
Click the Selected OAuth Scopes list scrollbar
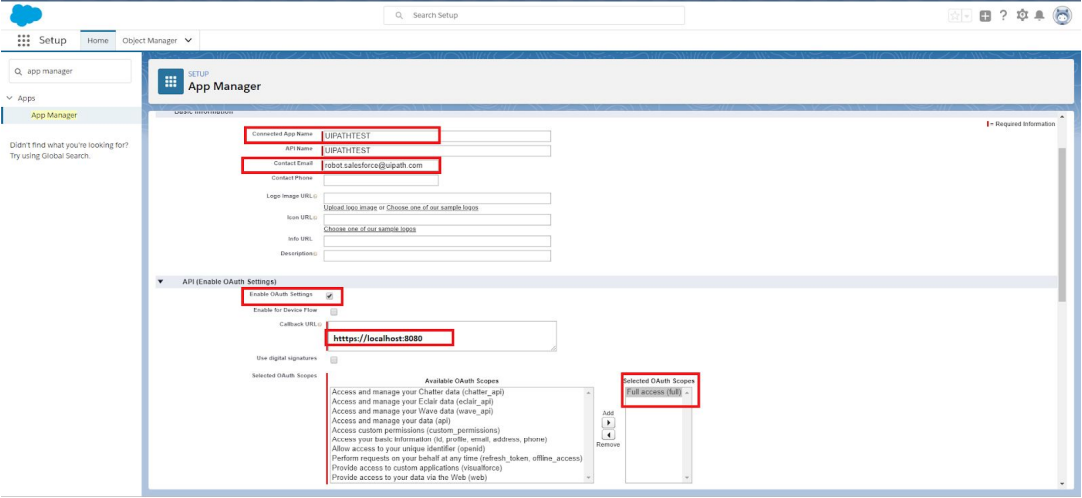tap(687, 435)
